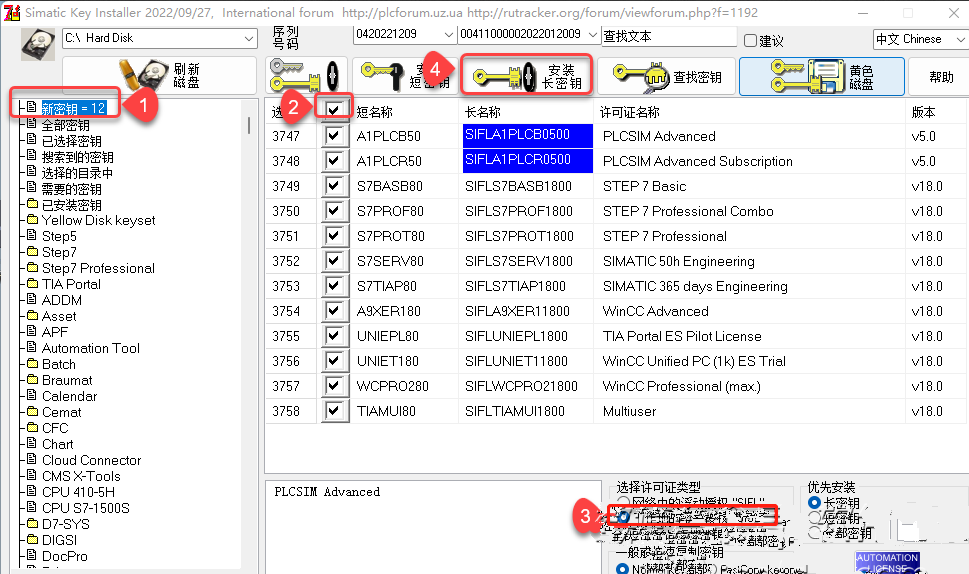The image size is (969, 574).
Task: Select the 长密钥 priority radio button
Action: point(815,503)
